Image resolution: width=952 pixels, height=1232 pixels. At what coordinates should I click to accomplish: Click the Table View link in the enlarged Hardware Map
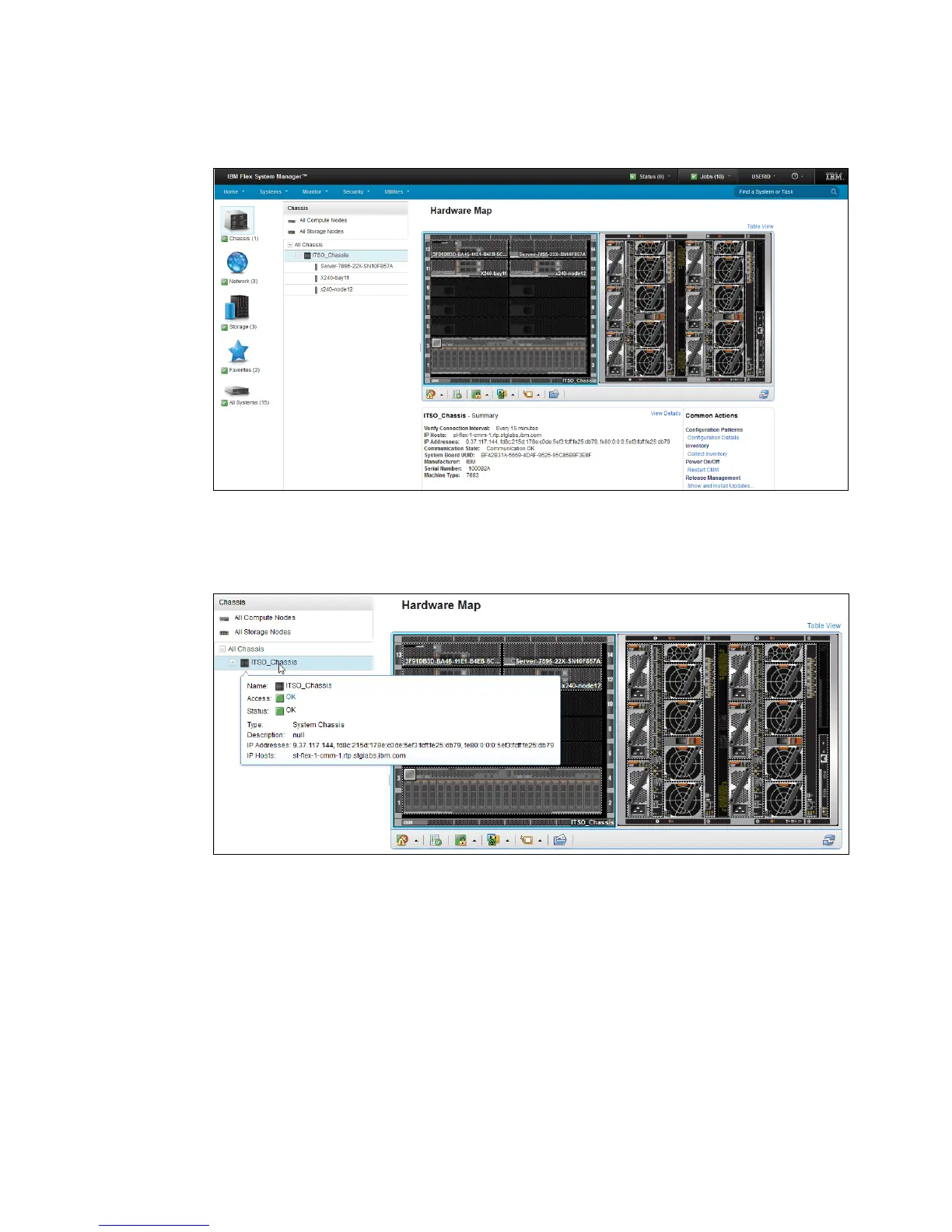click(824, 625)
